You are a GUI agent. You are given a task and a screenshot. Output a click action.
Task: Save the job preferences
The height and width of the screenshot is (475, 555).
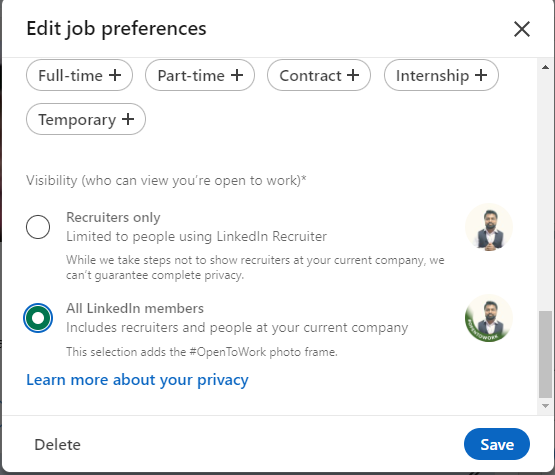pos(497,444)
